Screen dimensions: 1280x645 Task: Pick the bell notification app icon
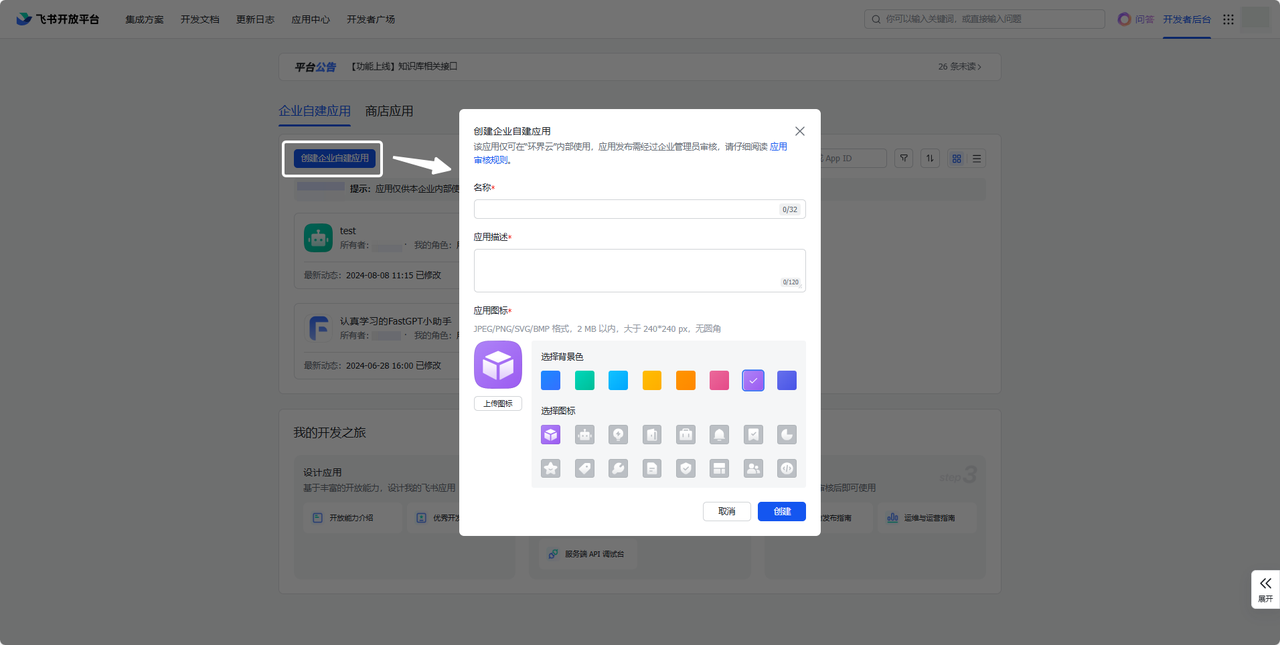[719, 435]
